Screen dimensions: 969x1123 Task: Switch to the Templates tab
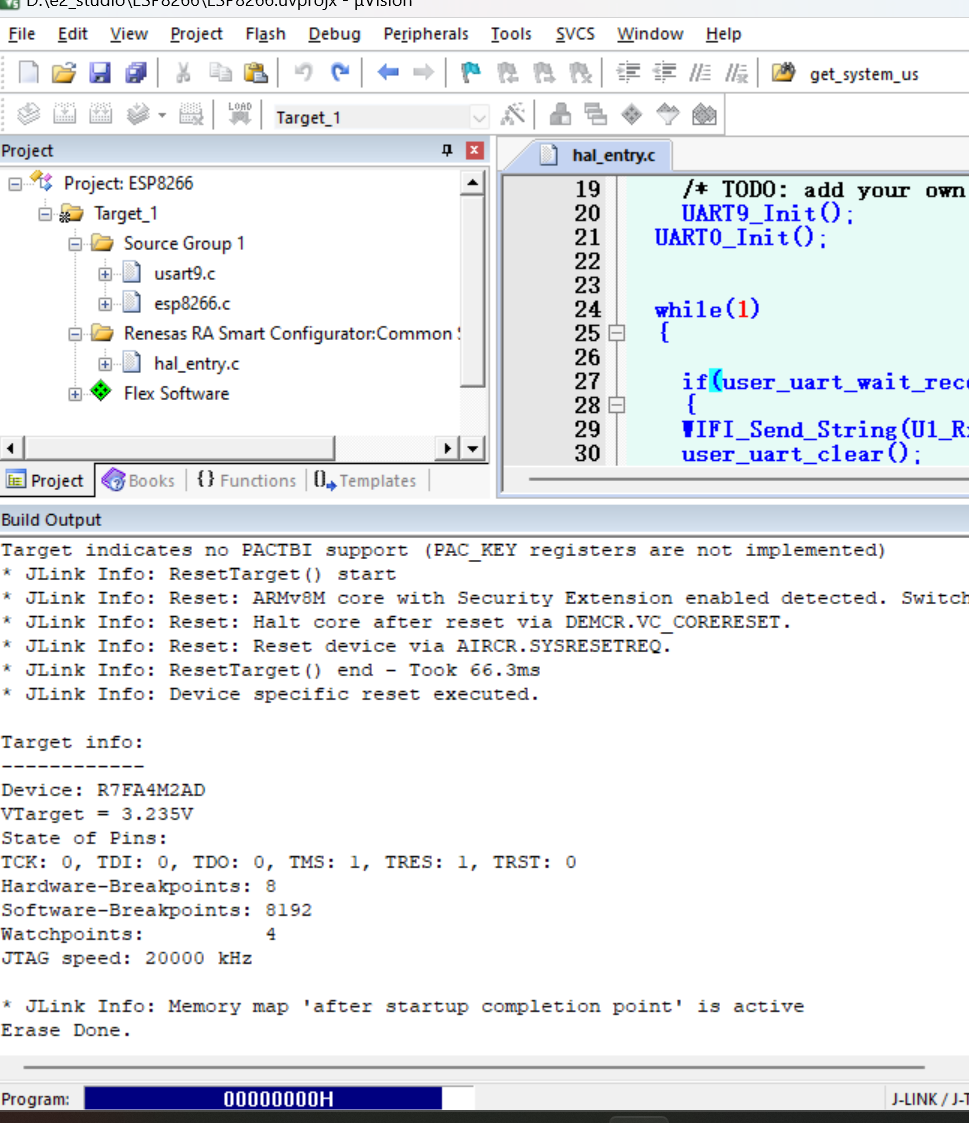[365, 481]
